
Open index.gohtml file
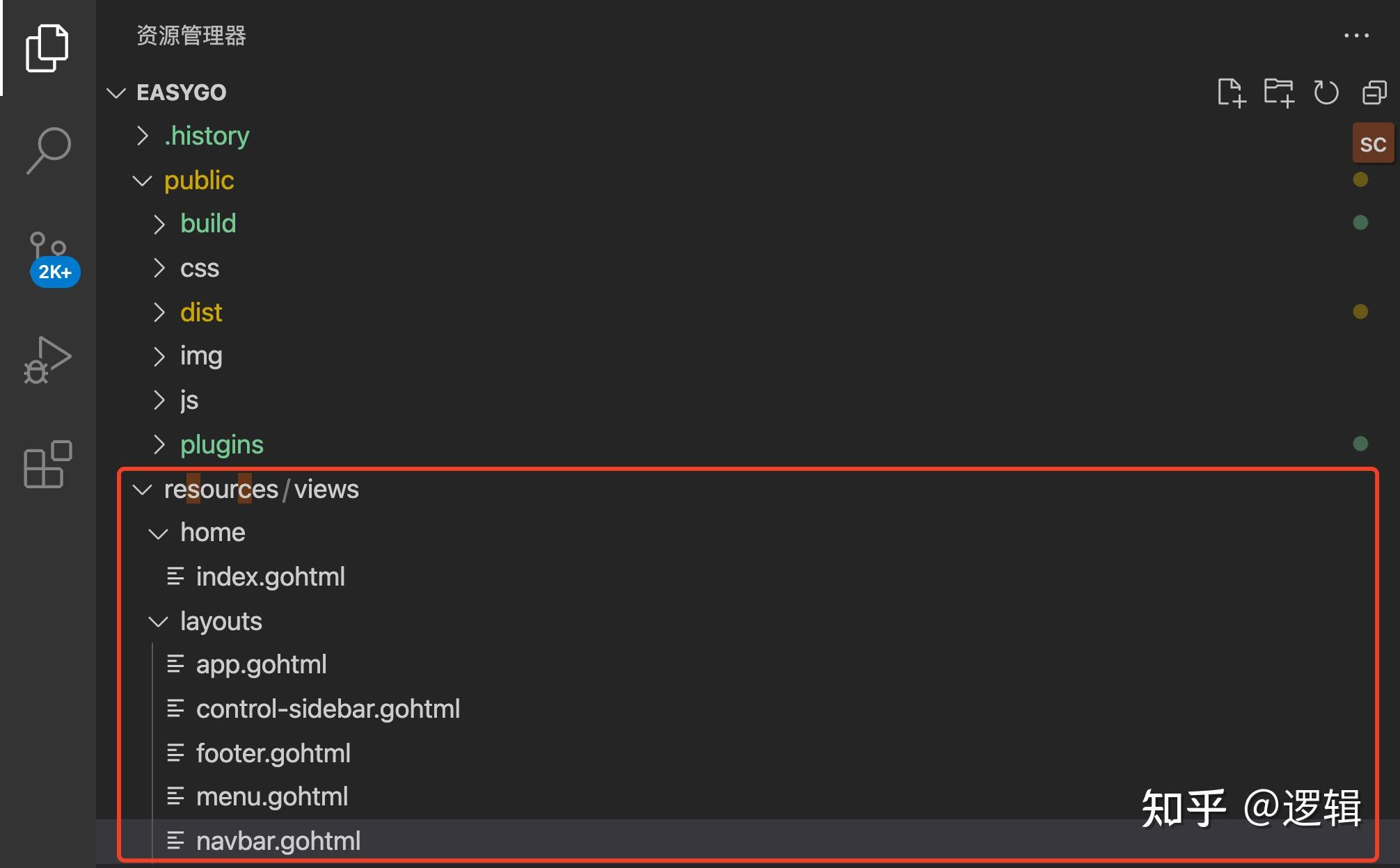[x=270, y=577]
